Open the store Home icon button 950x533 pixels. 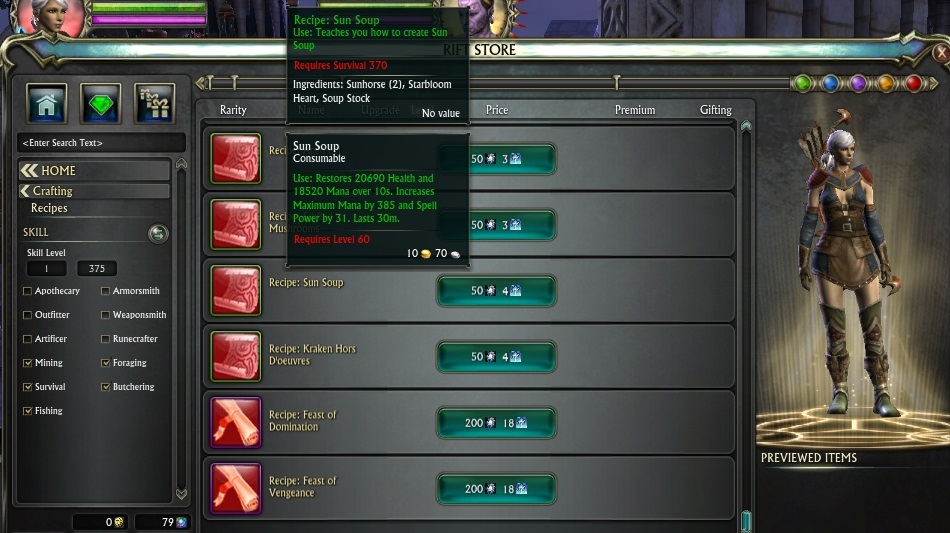pyautogui.click(x=47, y=104)
